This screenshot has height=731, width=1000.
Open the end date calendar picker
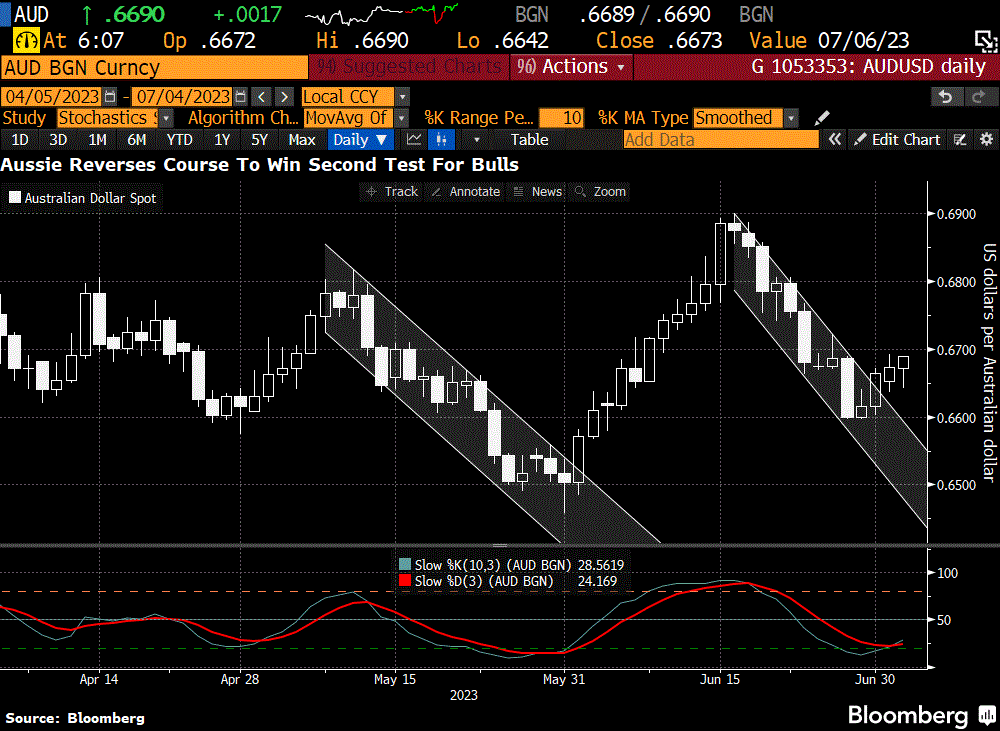240,96
